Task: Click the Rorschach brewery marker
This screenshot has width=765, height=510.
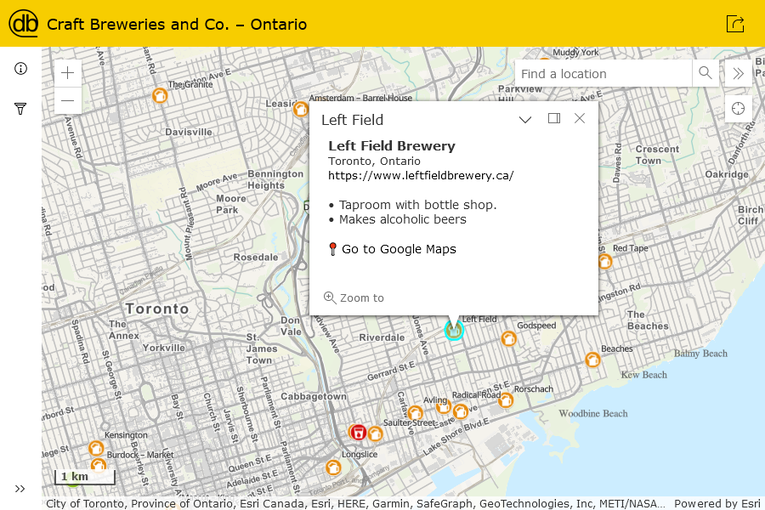Action: tap(506, 400)
